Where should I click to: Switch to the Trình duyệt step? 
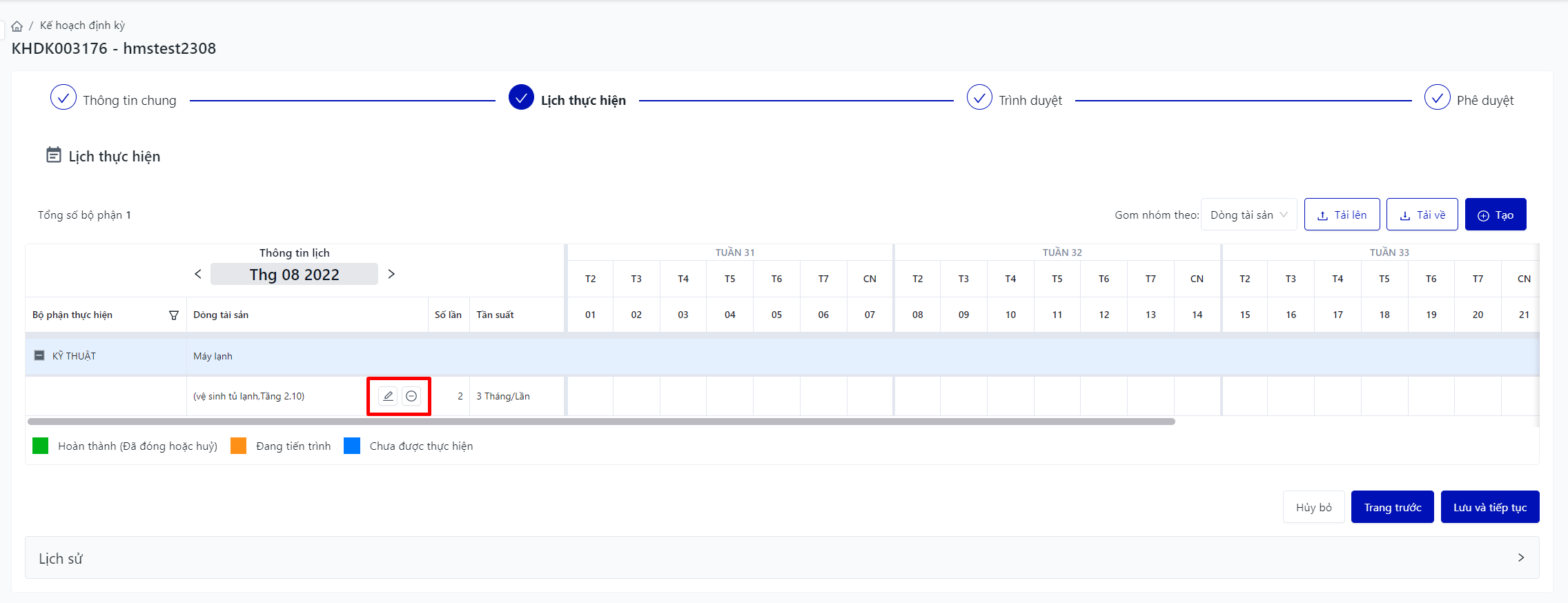tap(979, 98)
